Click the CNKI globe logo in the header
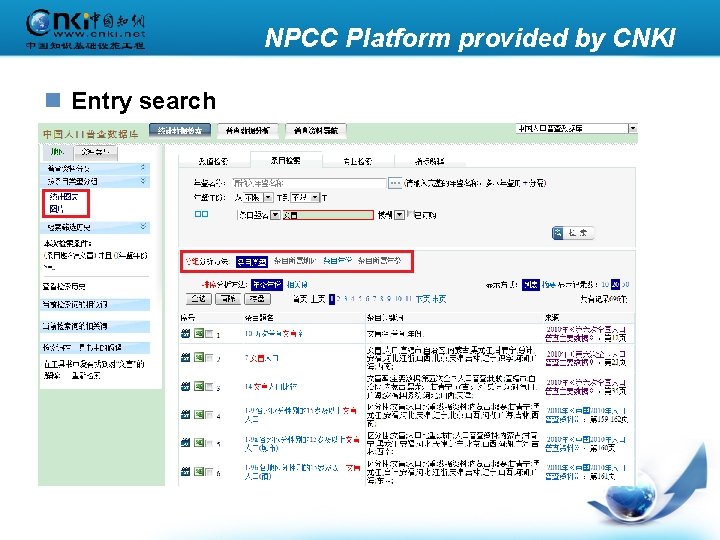 38,22
